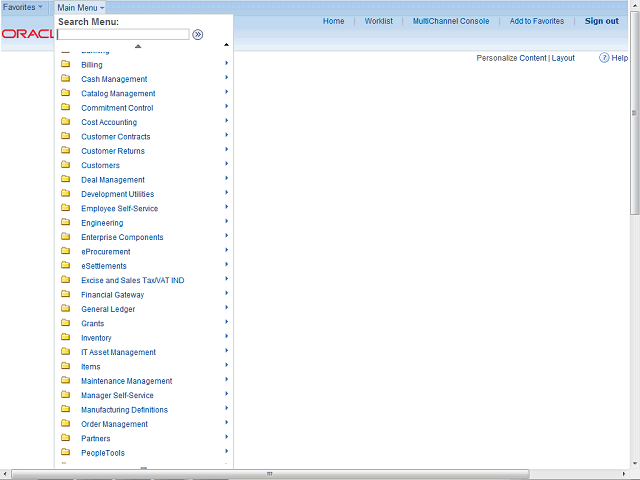Click the folder icon beside Cost Accounting

point(65,121)
